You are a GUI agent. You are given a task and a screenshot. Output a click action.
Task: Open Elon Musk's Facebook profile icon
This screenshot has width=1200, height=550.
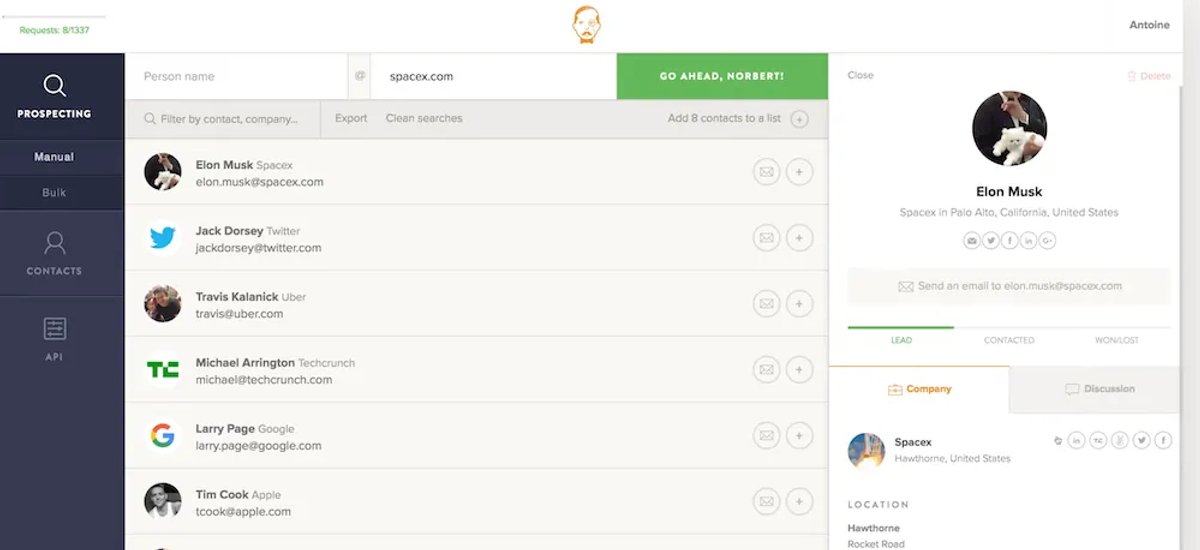pos(1009,241)
